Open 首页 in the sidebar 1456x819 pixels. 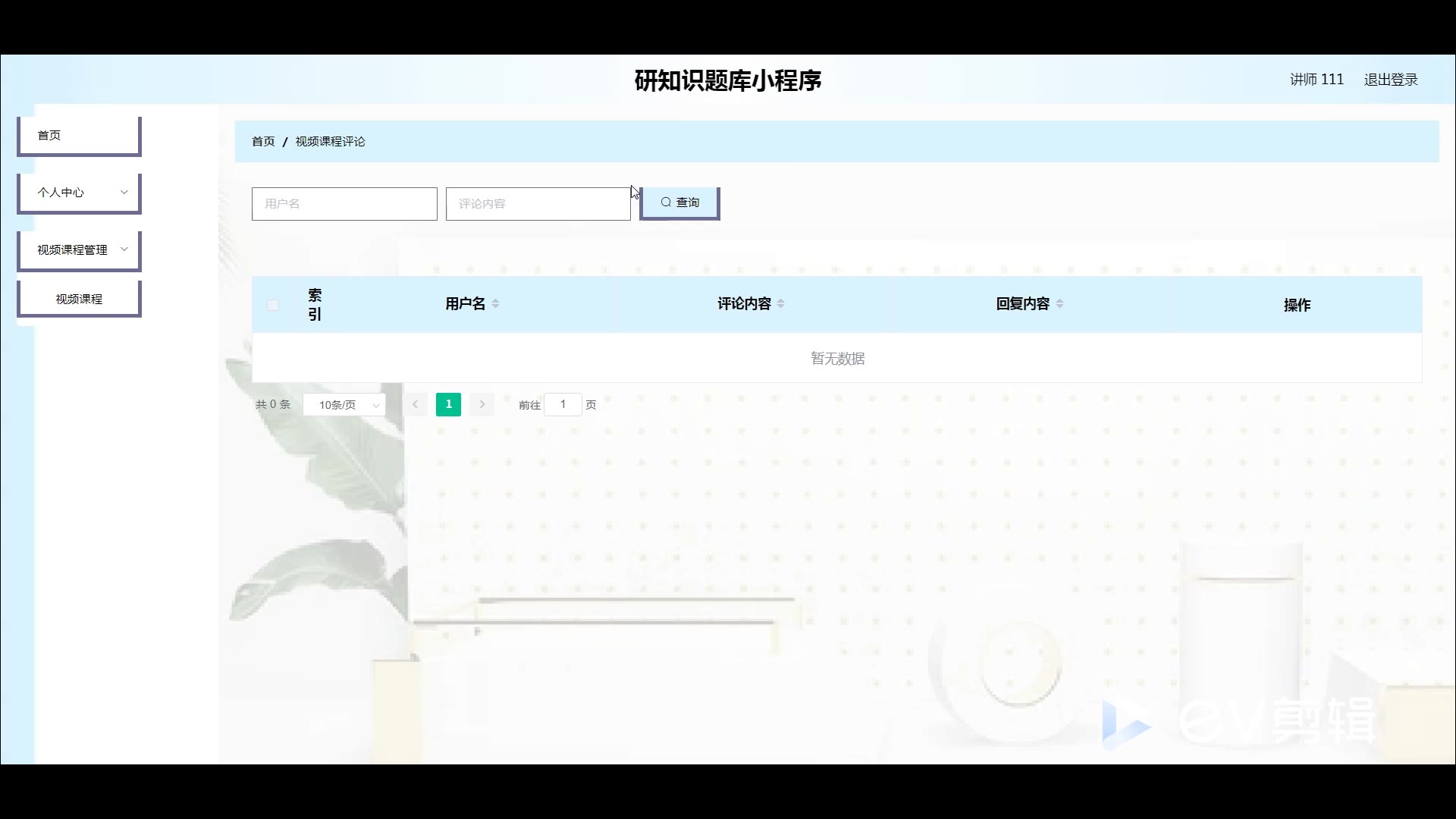coord(79,135)
